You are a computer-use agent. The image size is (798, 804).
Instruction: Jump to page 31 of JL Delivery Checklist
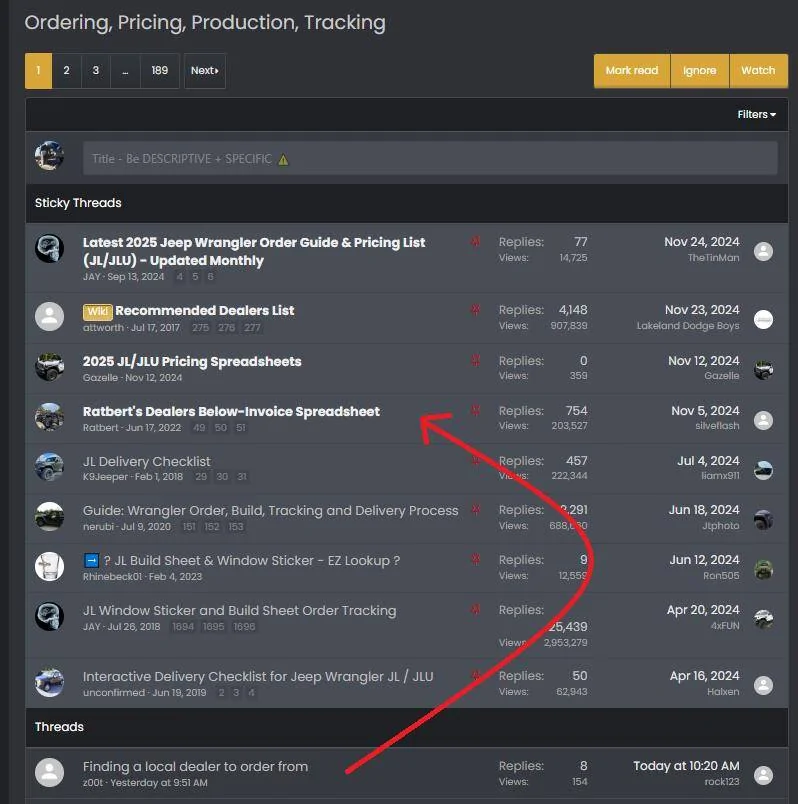click(x=242, y=477)
